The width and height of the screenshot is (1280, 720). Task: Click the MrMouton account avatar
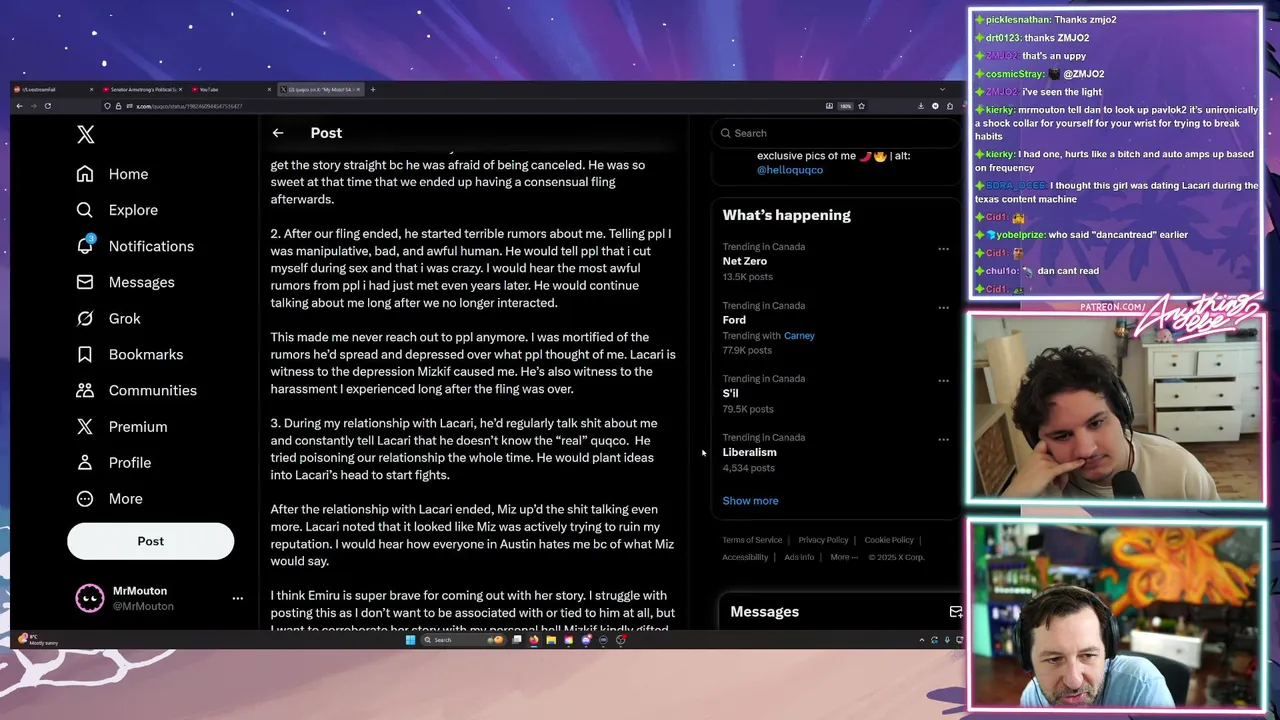click(90, 598)
